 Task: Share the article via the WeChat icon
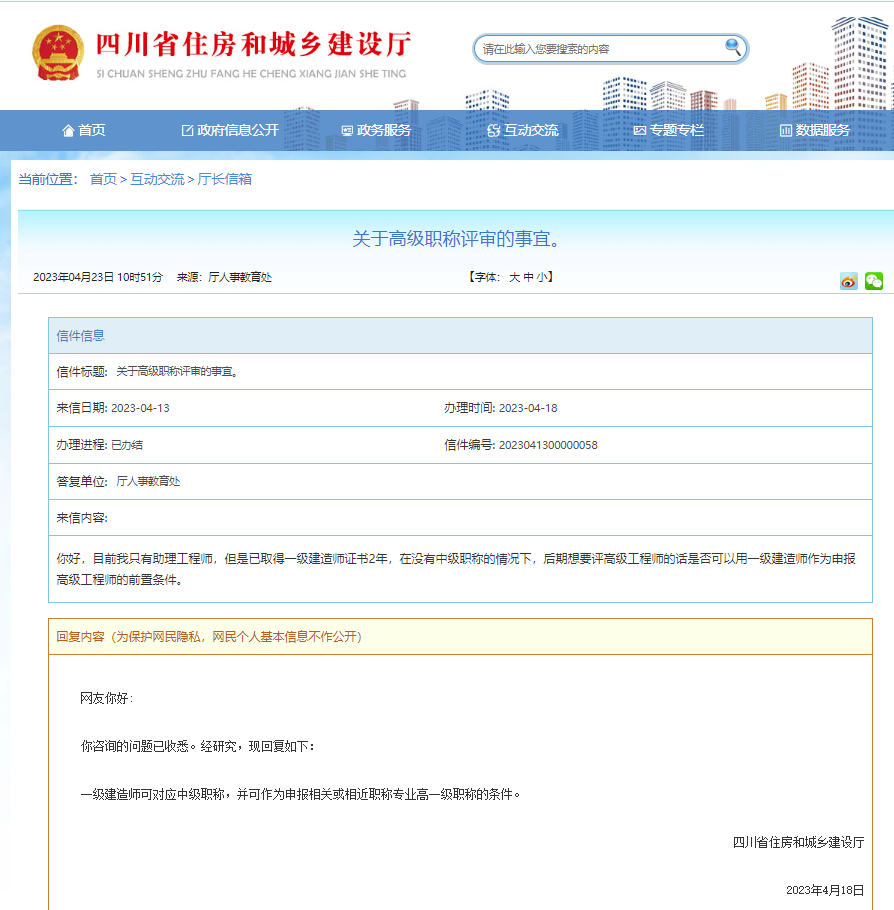(x=874, y=281)
